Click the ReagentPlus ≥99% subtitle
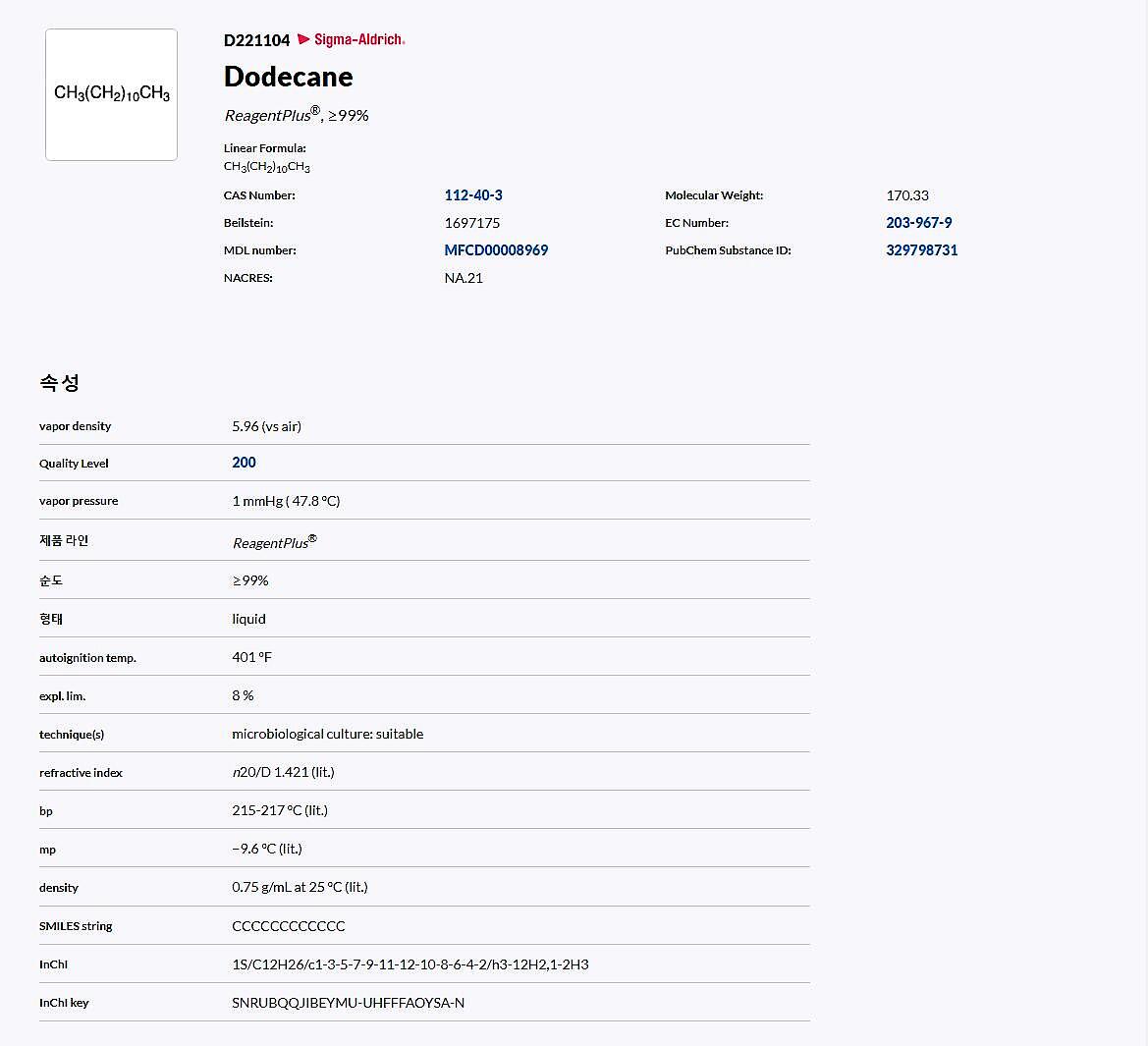This screenshot has width=1148, height=1046. [297, 114]
